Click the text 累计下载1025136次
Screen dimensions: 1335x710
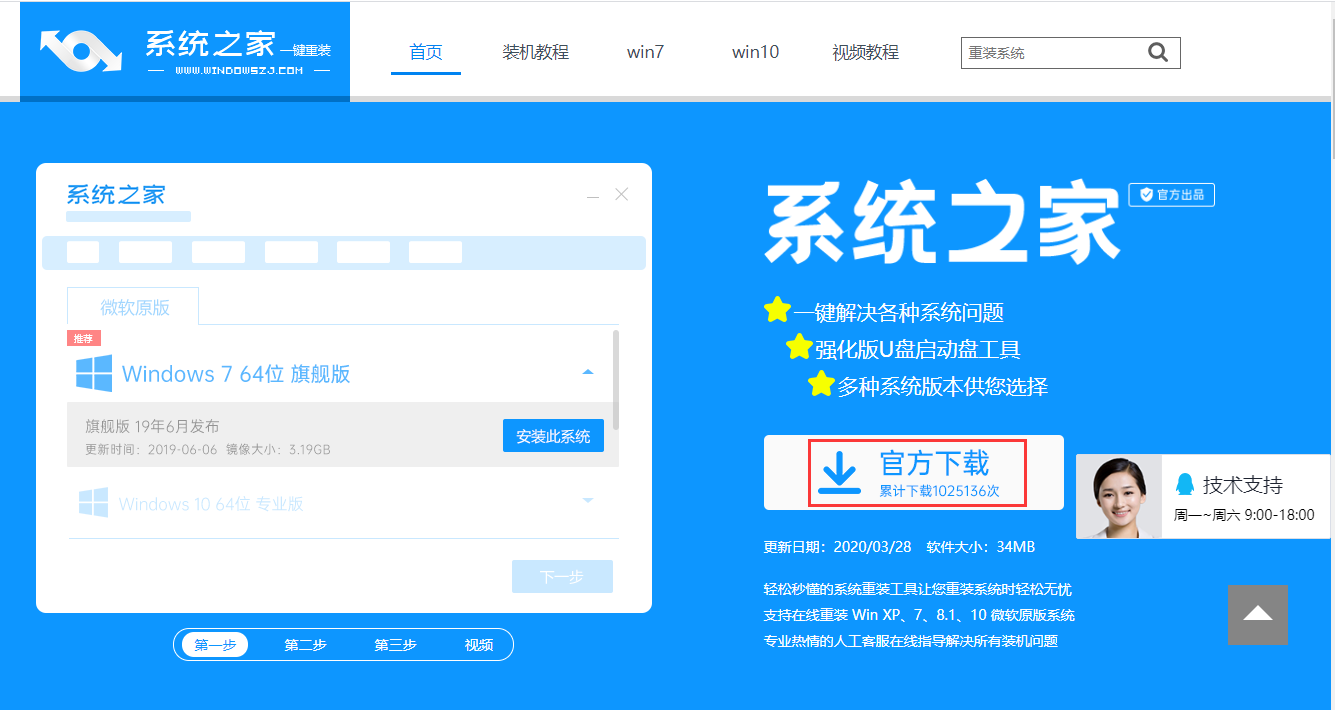click(939, 491)
